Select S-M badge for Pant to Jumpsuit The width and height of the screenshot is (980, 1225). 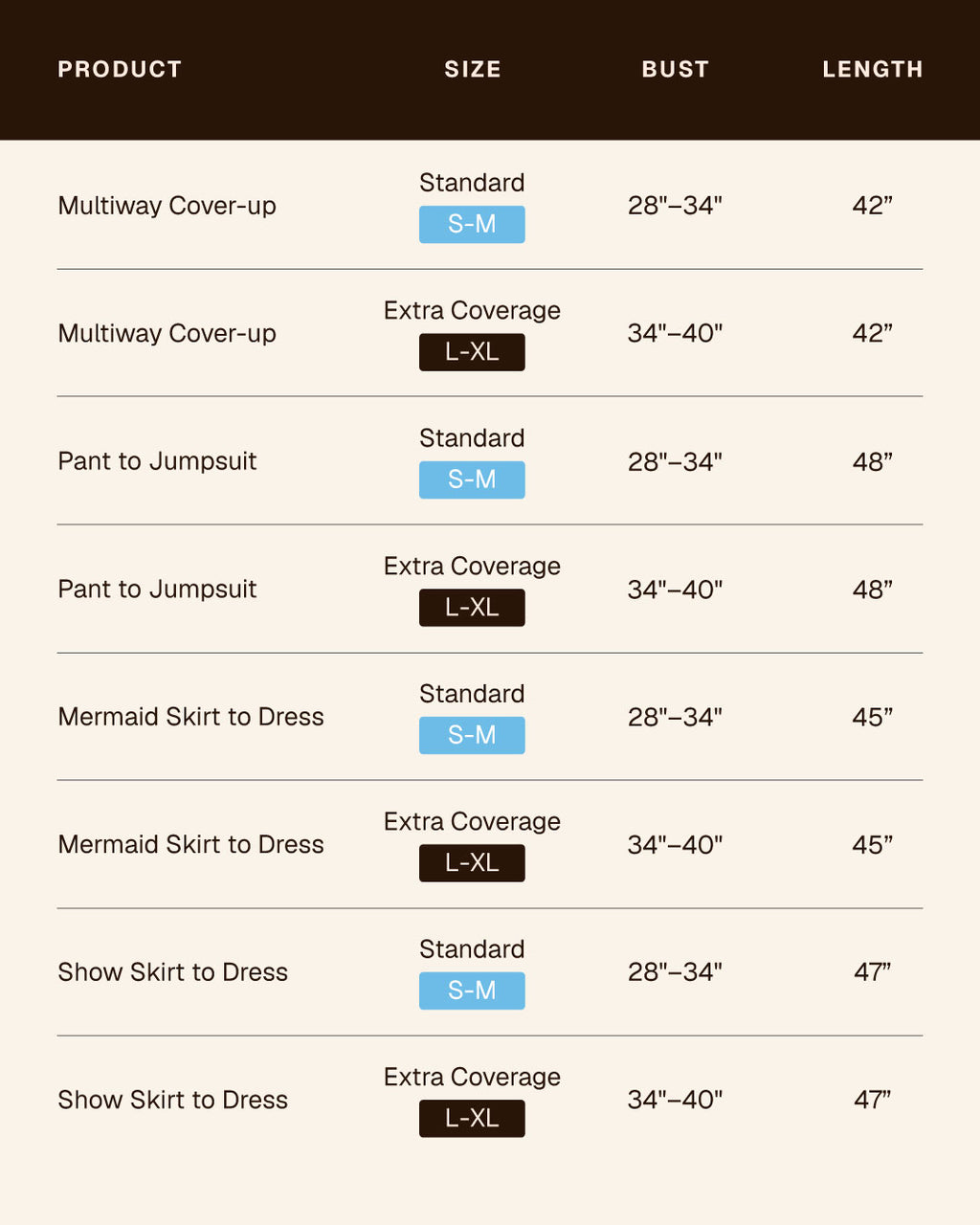tap(472, 479)
